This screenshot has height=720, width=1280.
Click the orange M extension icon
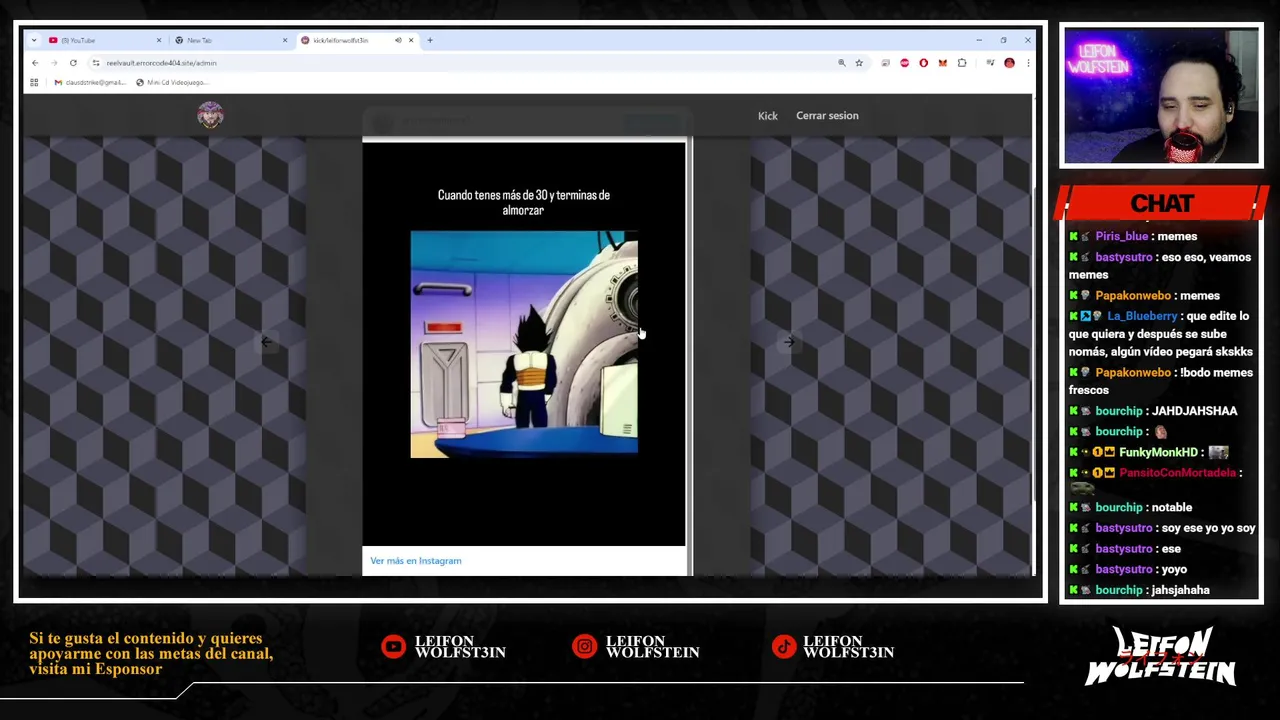point(942,63)
